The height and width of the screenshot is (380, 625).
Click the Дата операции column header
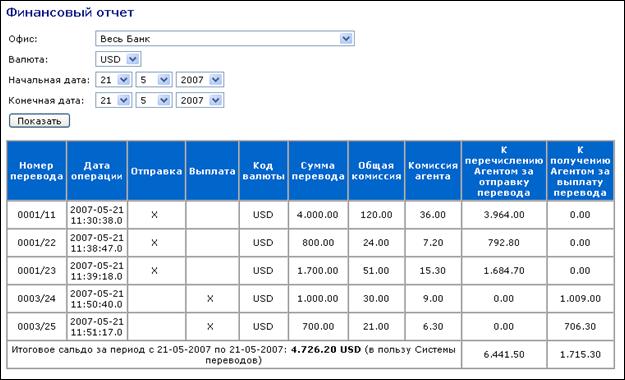(x=97, y=171)
